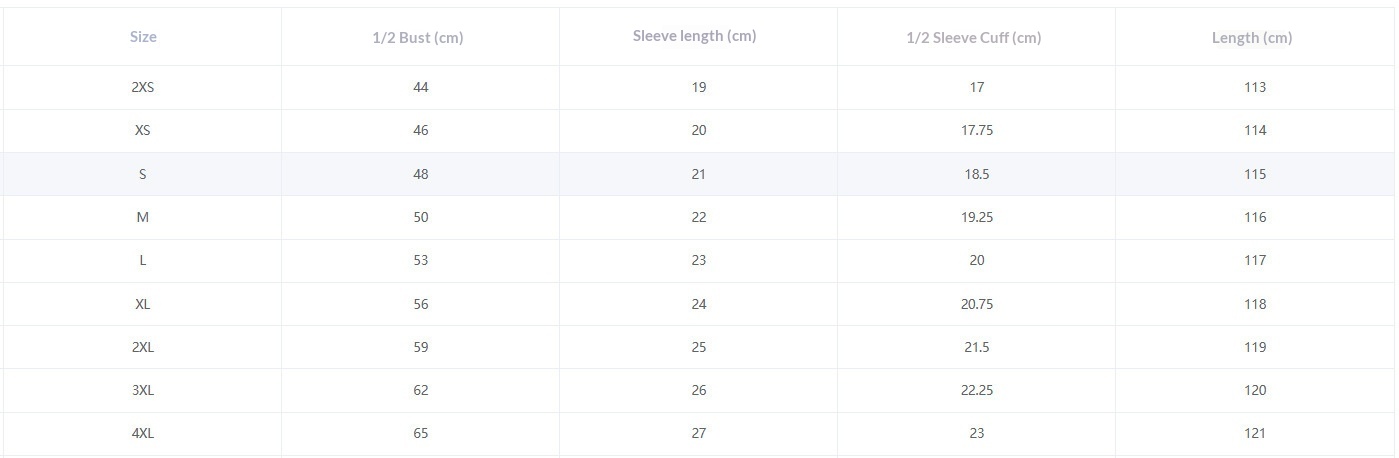Click the Sleeve length (cm) header
This screenshot has width=1399, height=458.
tap(695, 36)
